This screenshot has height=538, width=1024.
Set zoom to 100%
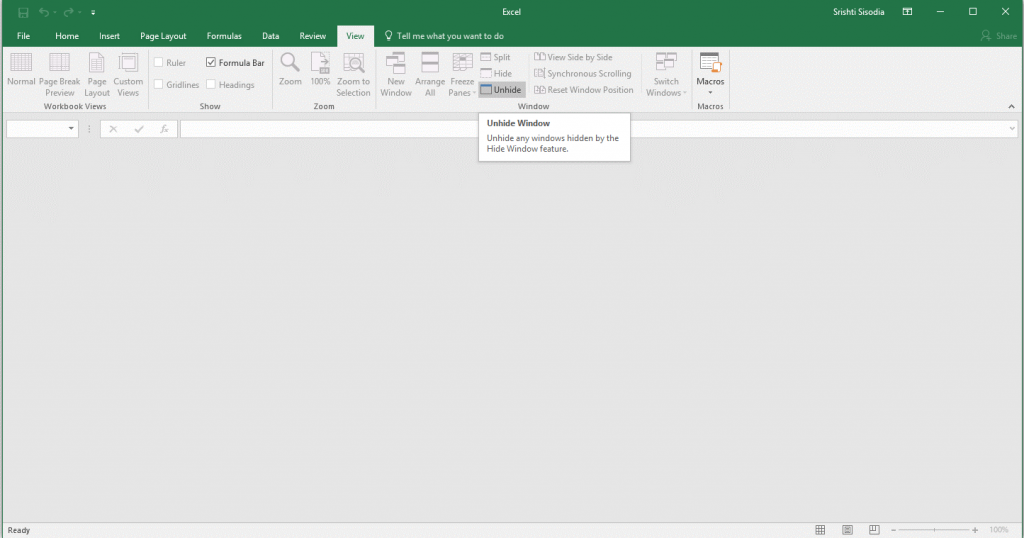pyautogui.click(x=320, y=70)
